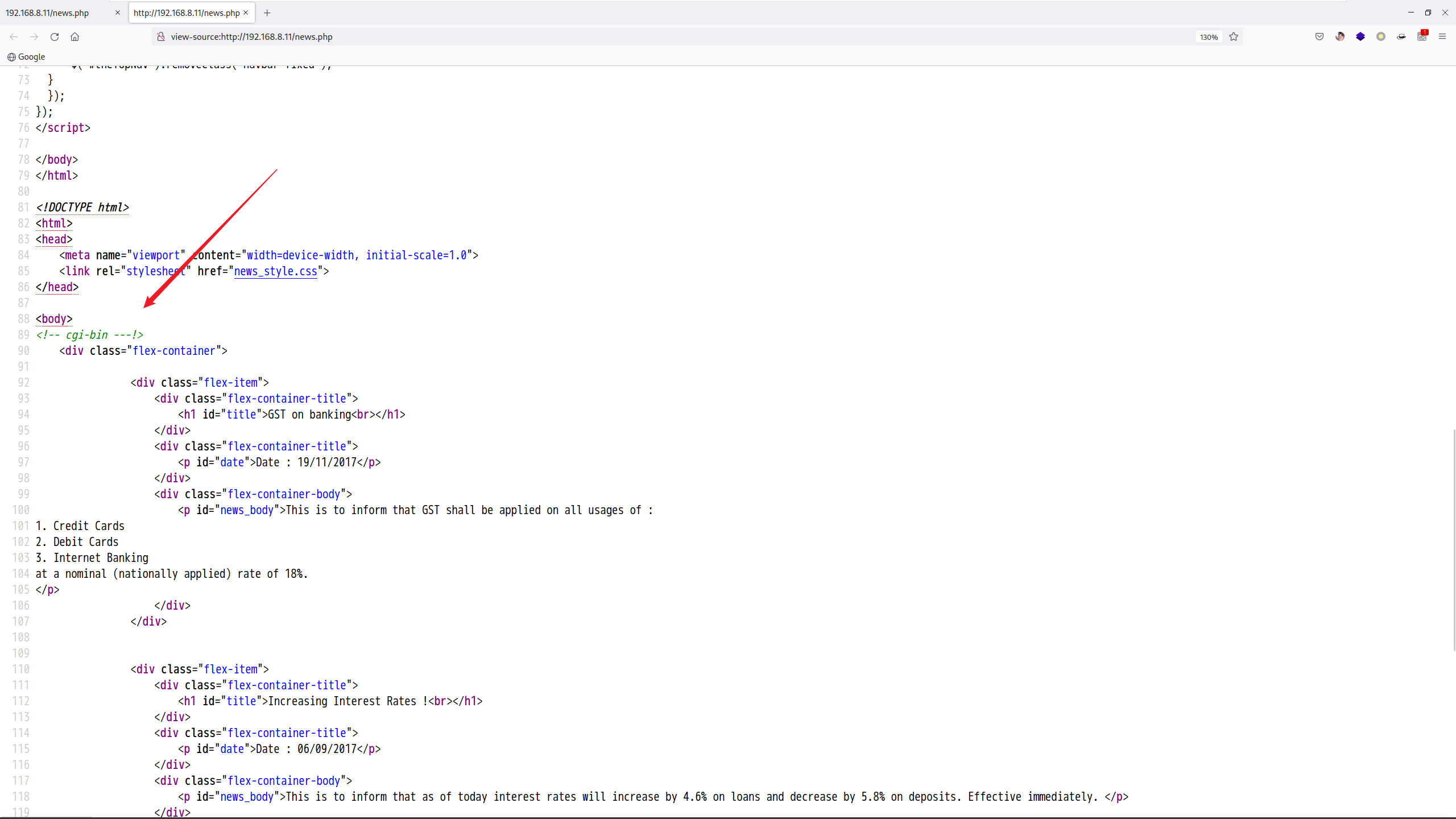
Task: Close the first 192.168.8.11/news.php tab
Action: 118,13
